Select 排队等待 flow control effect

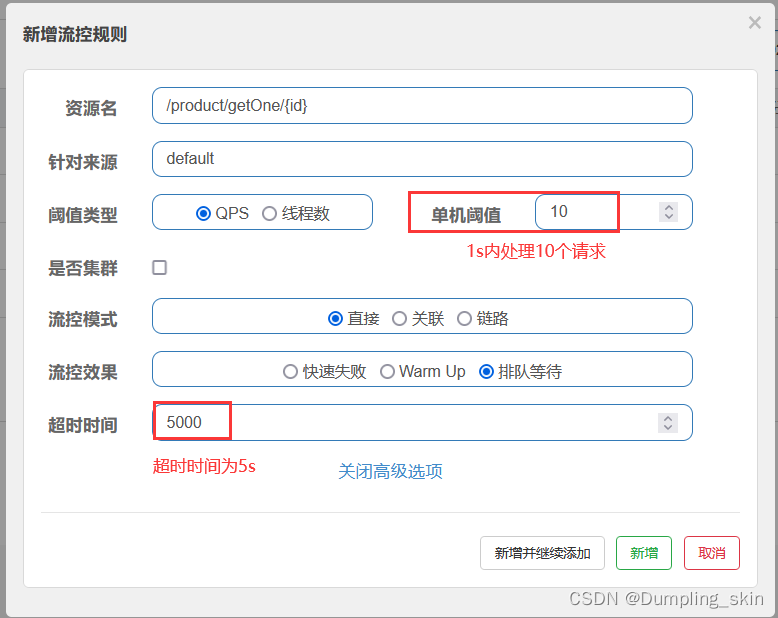click(486, 371)
